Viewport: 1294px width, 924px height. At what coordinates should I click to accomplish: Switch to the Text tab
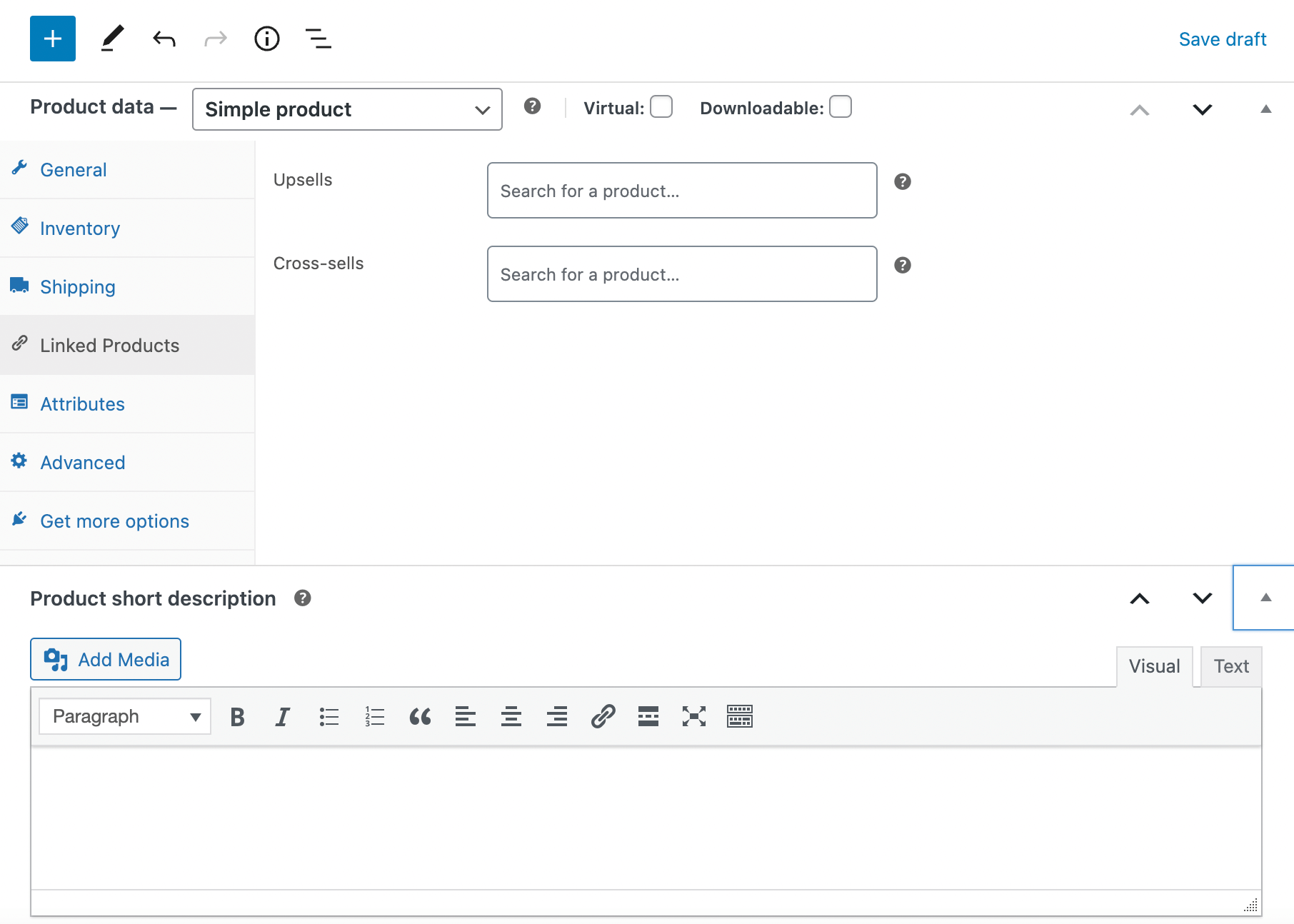coord(1230,666)
